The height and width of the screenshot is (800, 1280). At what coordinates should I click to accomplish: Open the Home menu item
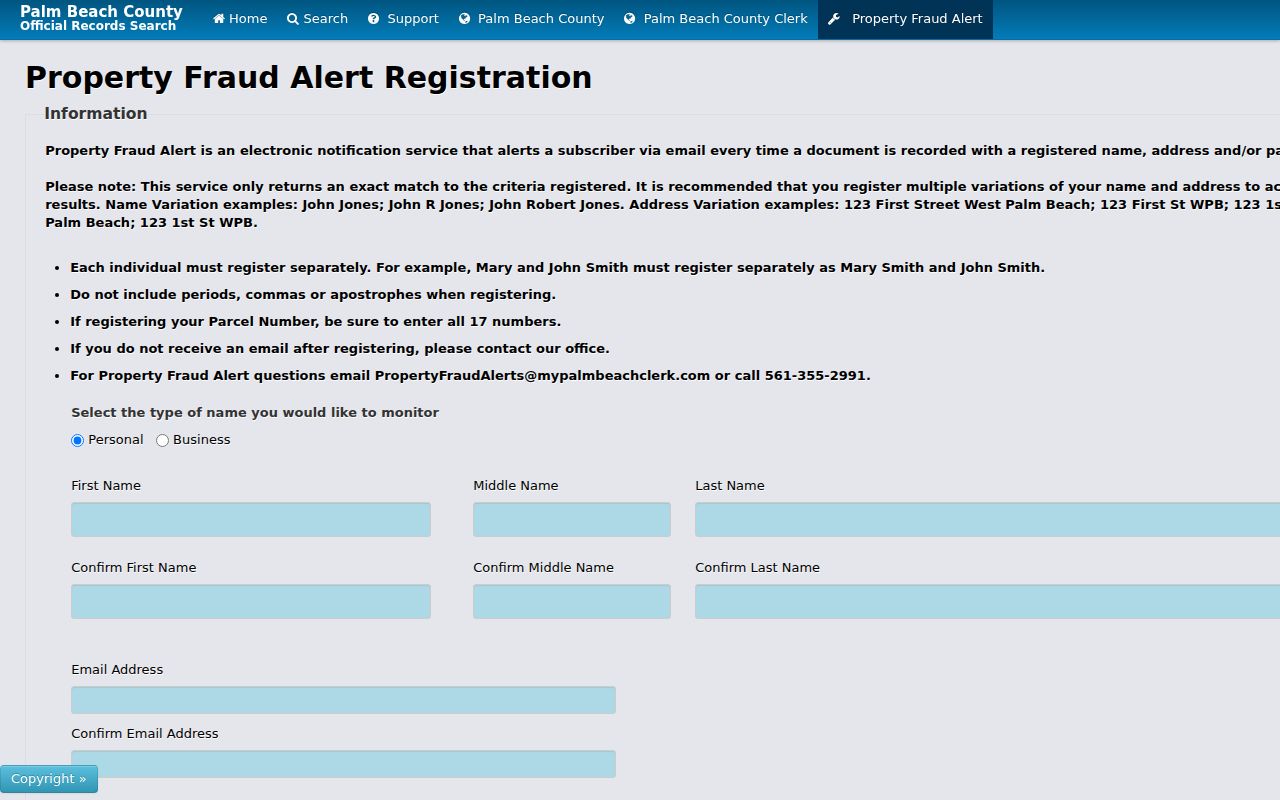click(x=240, y=19)
